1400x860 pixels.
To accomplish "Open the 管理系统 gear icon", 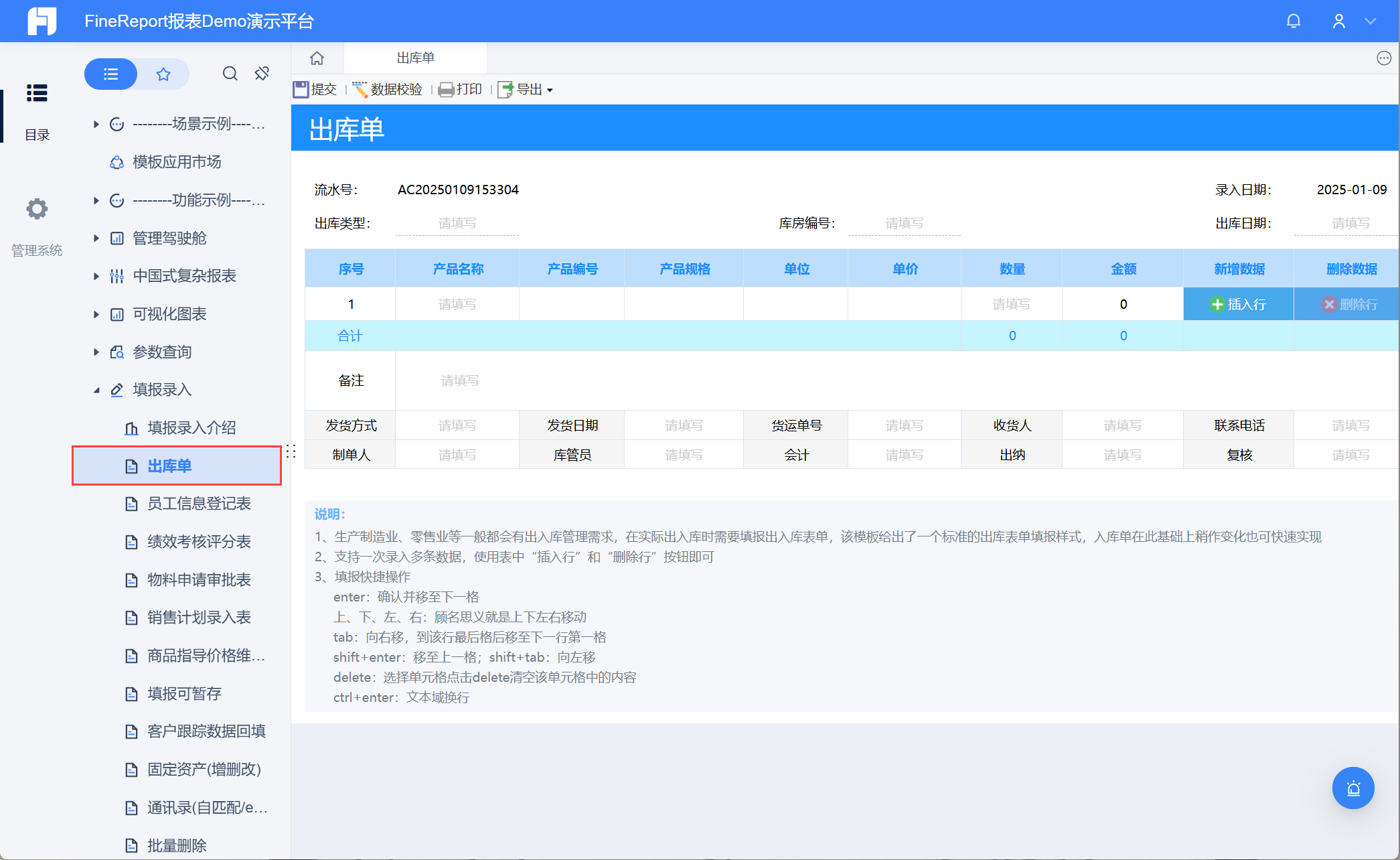I will coord(37,210).
